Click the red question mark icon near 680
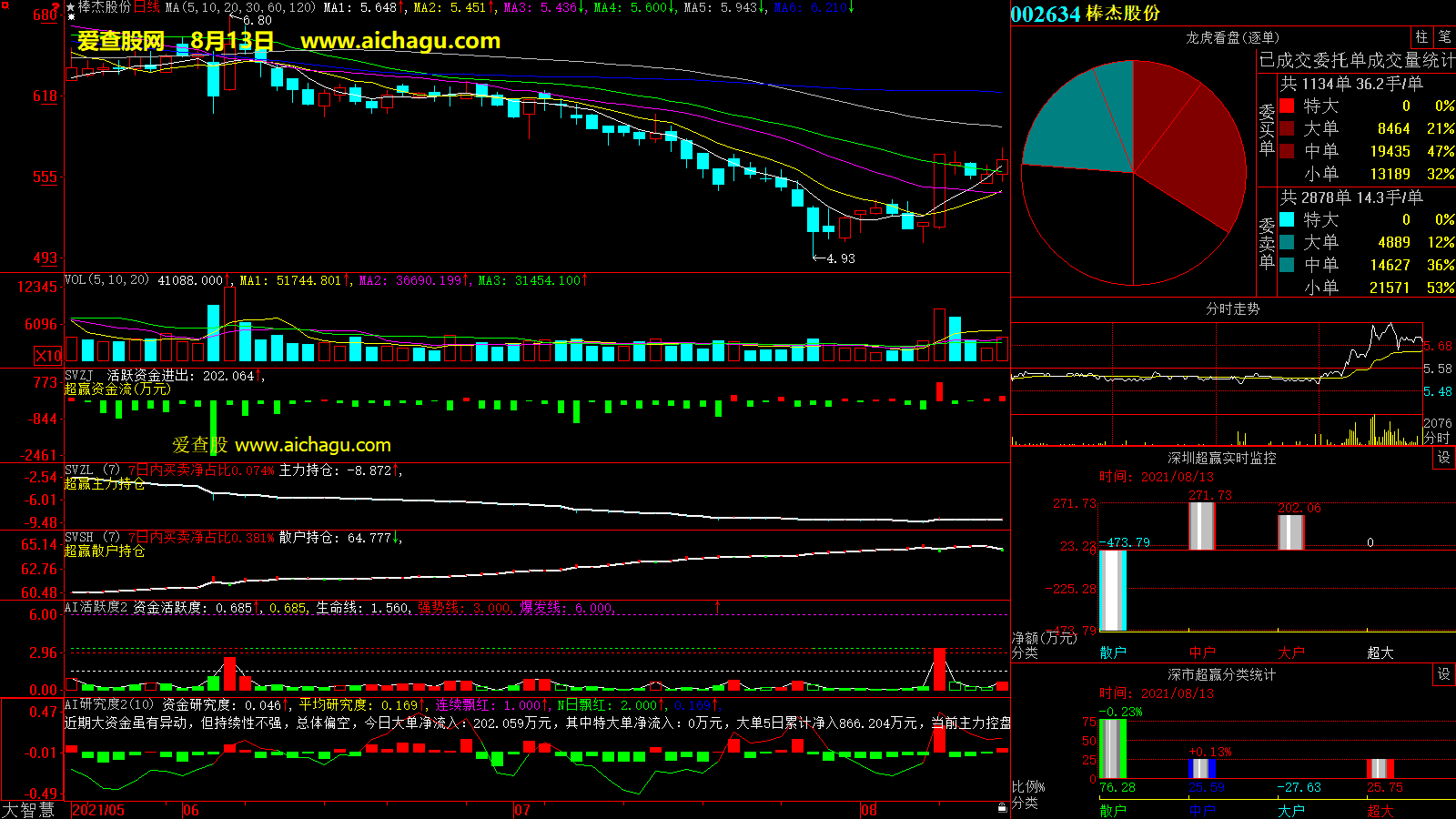 (x=56, y=8)
